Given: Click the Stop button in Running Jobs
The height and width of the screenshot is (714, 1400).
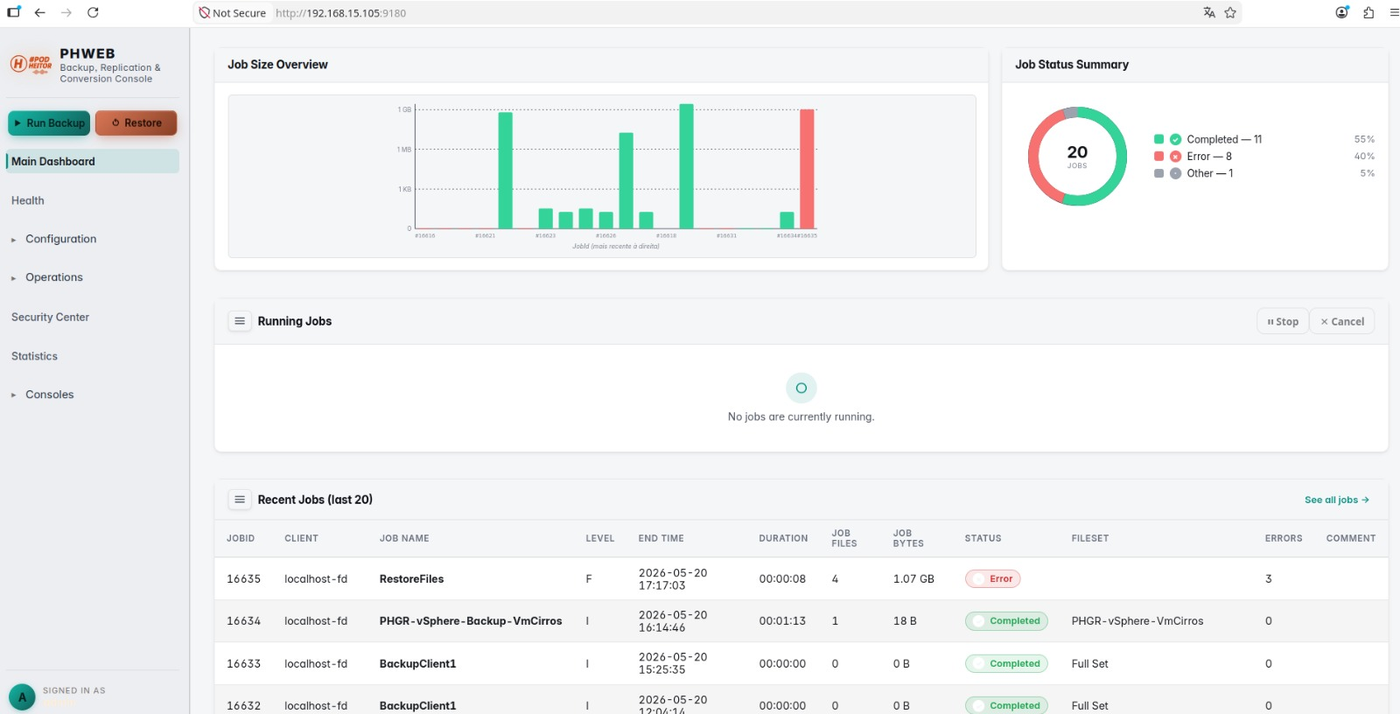Looking at the screenshot, I should (1282, 321).
